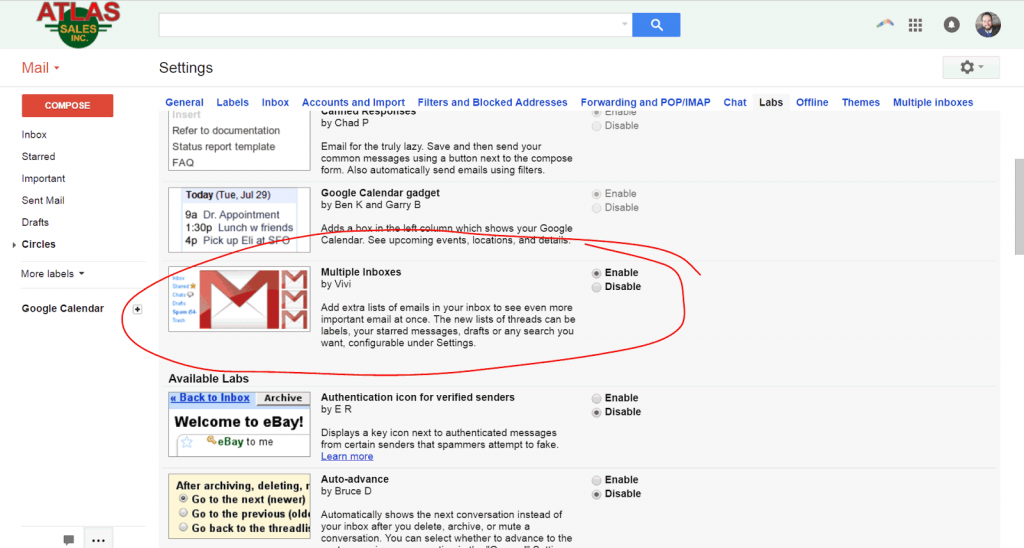Select Enable for Auto-advance
Image resolution: width=1024 pixels, height=548 pixels.
click(x=596, y=480)
